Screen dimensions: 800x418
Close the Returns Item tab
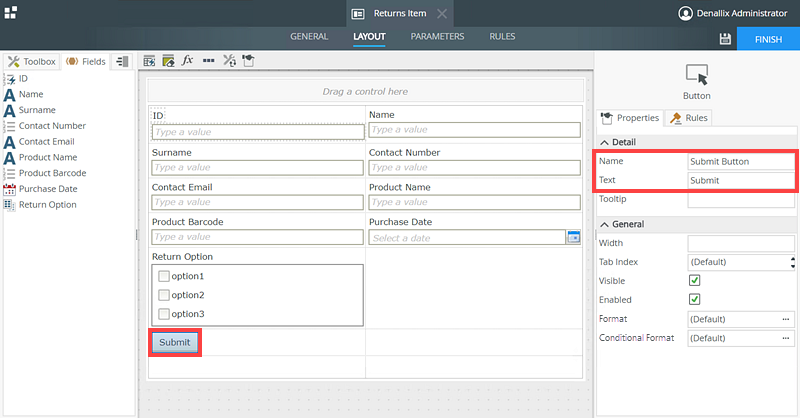pos(443,14)
